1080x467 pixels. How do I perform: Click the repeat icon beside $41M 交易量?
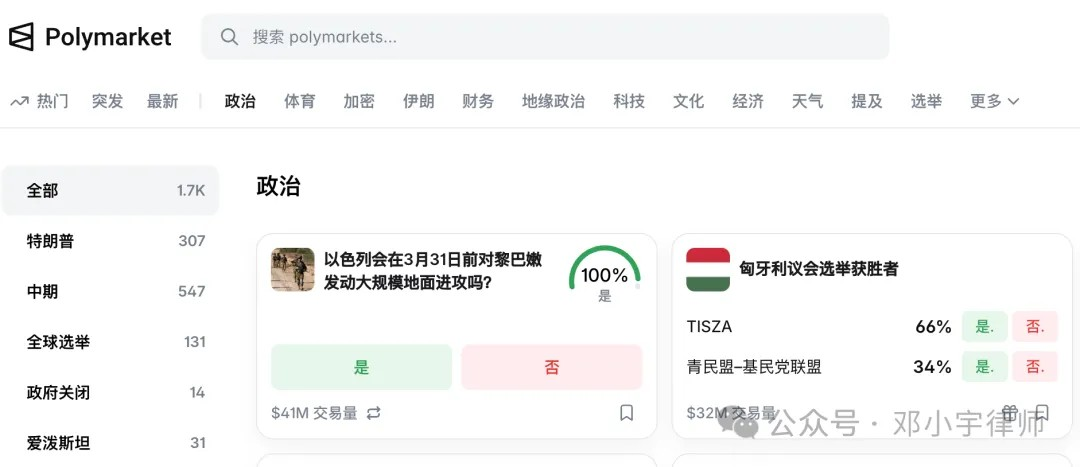(374, 412)
